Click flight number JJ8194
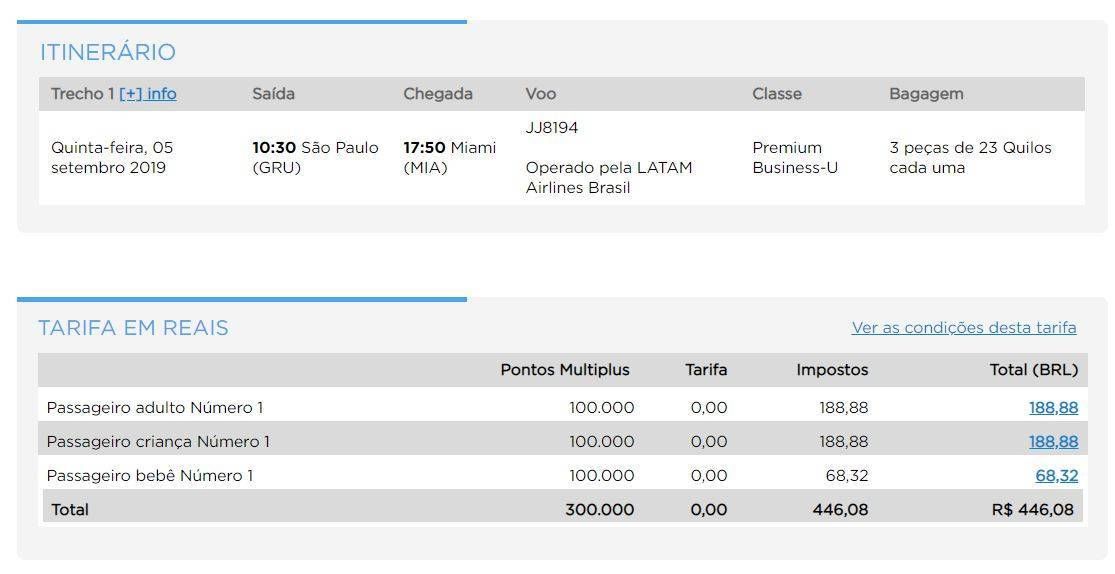The width and height of the screenshot is (1115, 574). click(552, 128)
